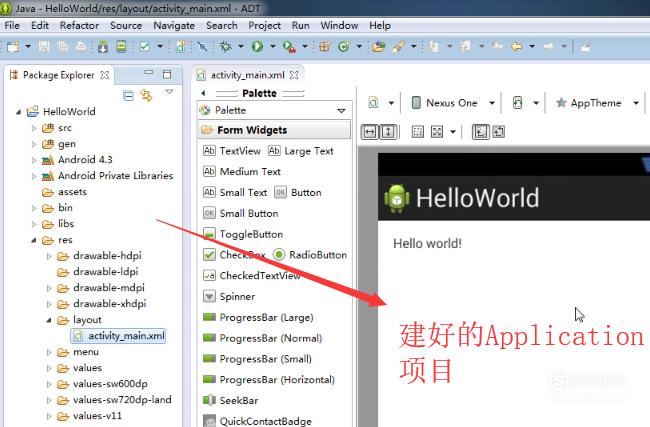The height and width of the screenshot is (427, 650).
Task: Click the green Run button
Action: click(257, 46)
